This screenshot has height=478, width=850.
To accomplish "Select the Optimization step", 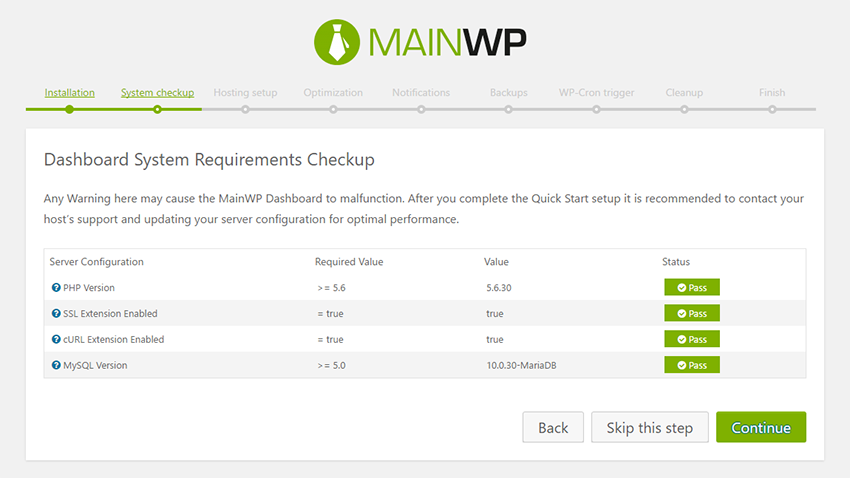I will (x=333, y=93).
